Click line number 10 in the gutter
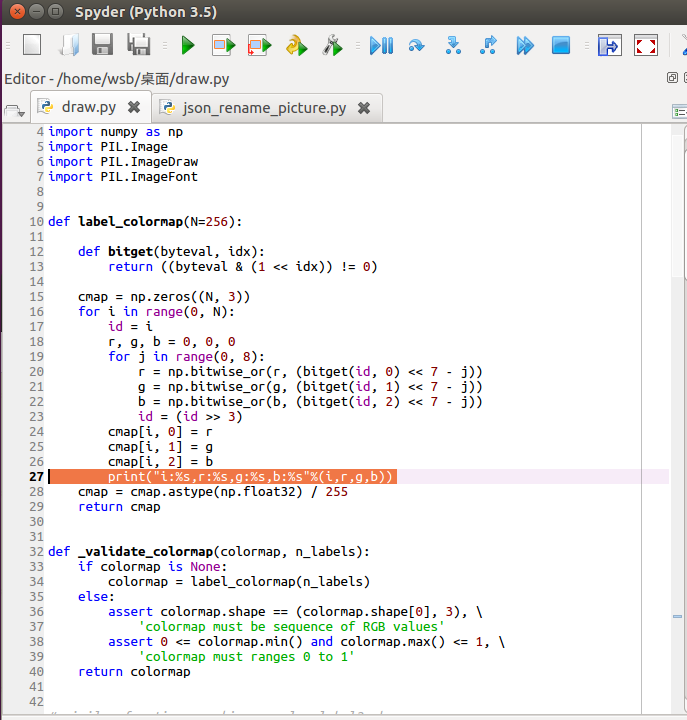687x720 pixels. click(36, 222)
